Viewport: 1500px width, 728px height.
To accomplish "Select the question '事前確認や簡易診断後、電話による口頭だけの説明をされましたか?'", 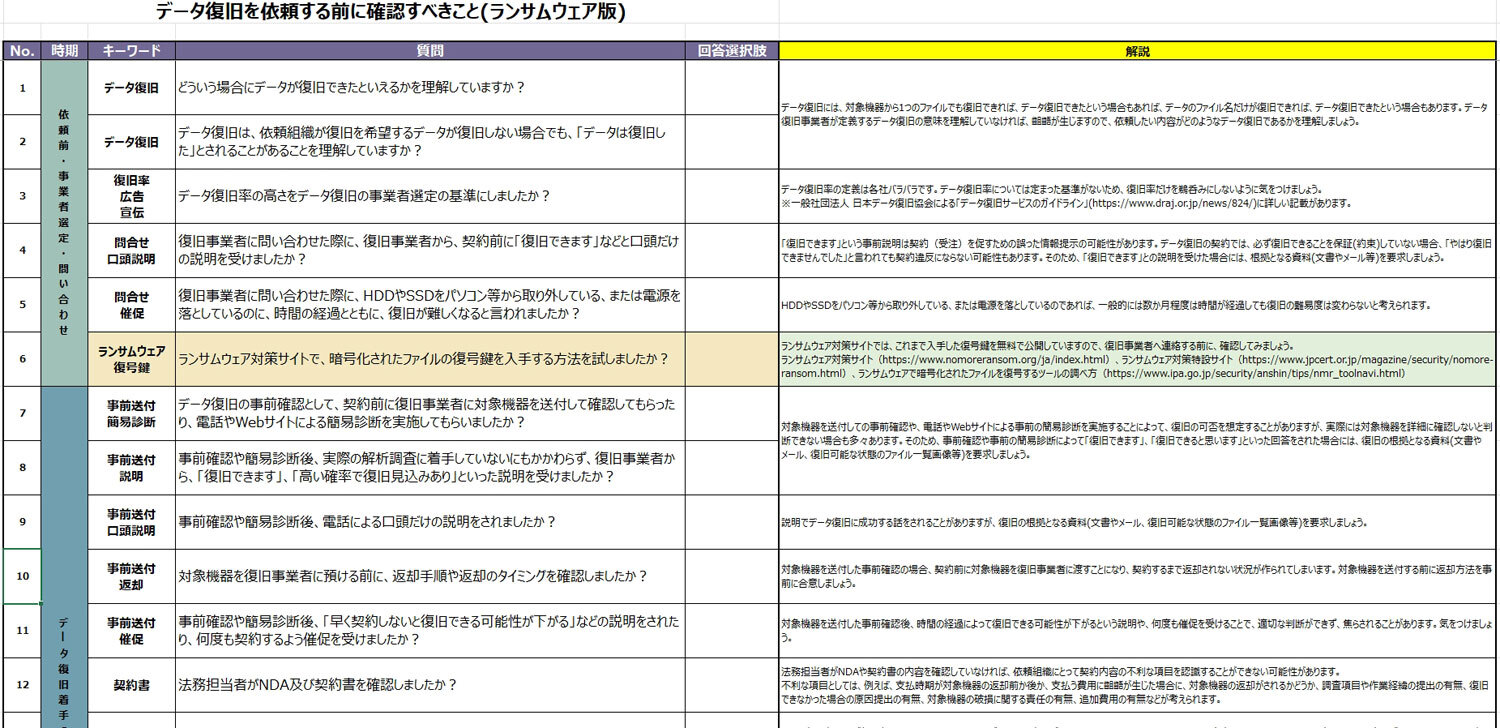I will point(429,522).
